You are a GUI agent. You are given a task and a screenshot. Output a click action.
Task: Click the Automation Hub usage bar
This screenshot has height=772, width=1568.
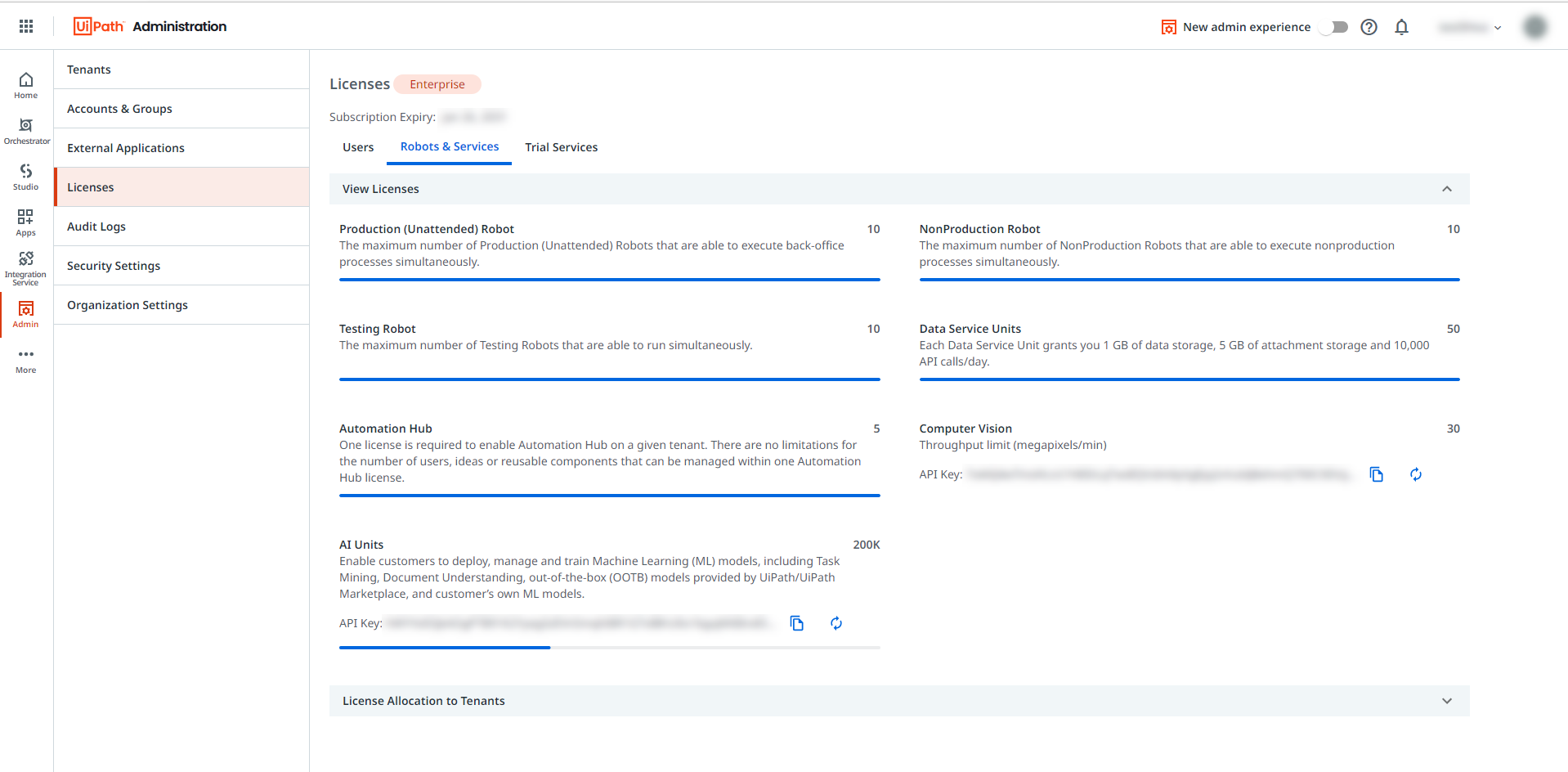click(610, 496)
